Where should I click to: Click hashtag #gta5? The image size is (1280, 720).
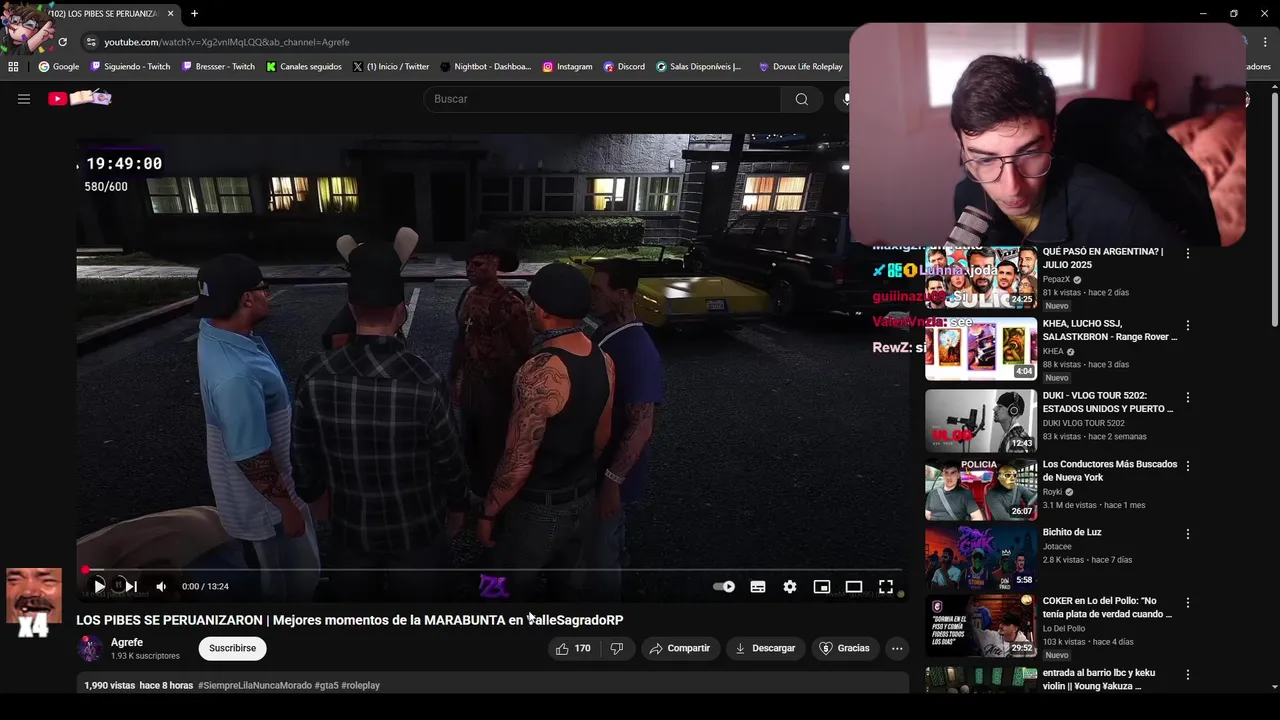326,685
